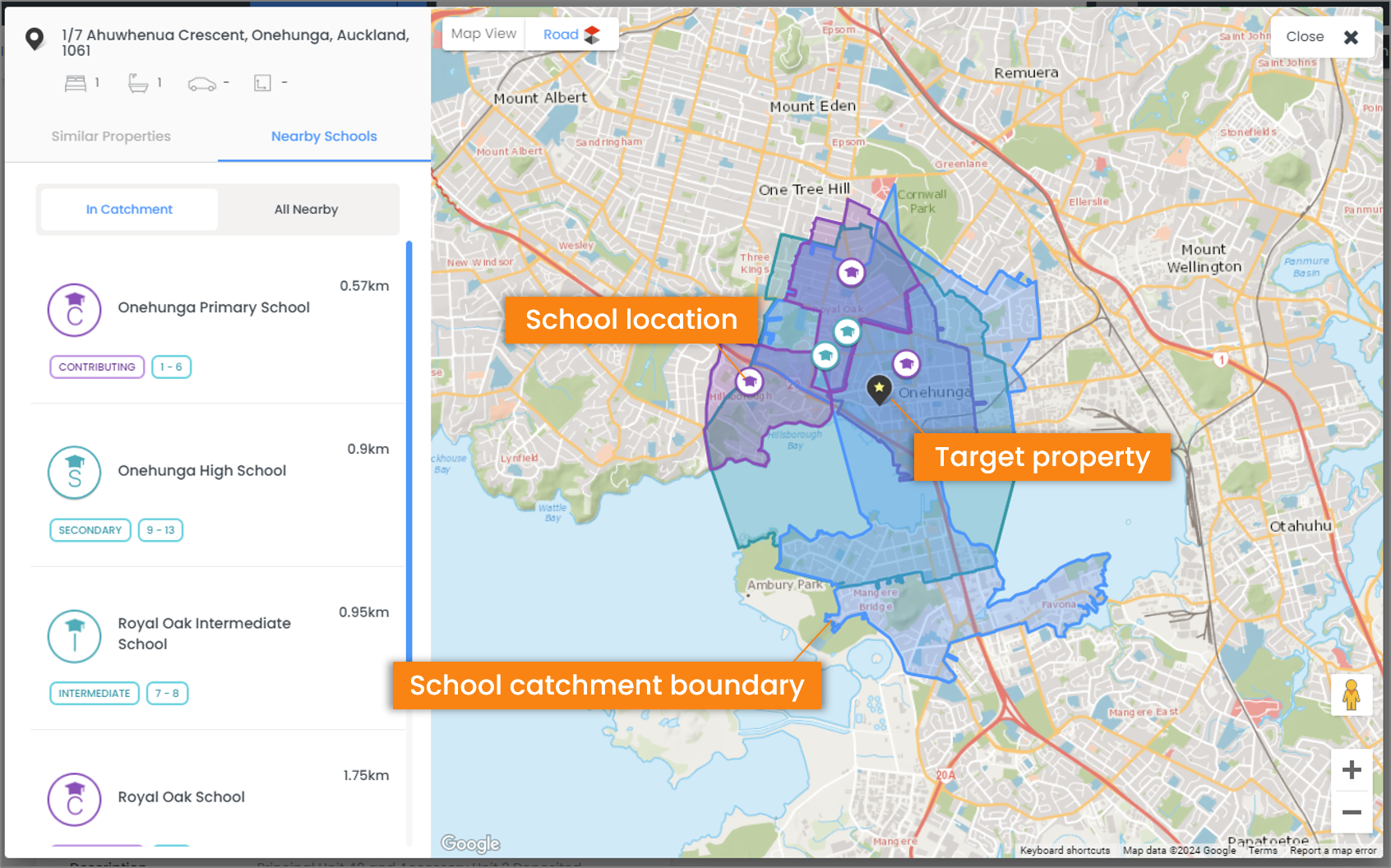Screen dimensions: 1391x868
Task: Click Mount Wellington label on map
Action: click(1204, 258)
